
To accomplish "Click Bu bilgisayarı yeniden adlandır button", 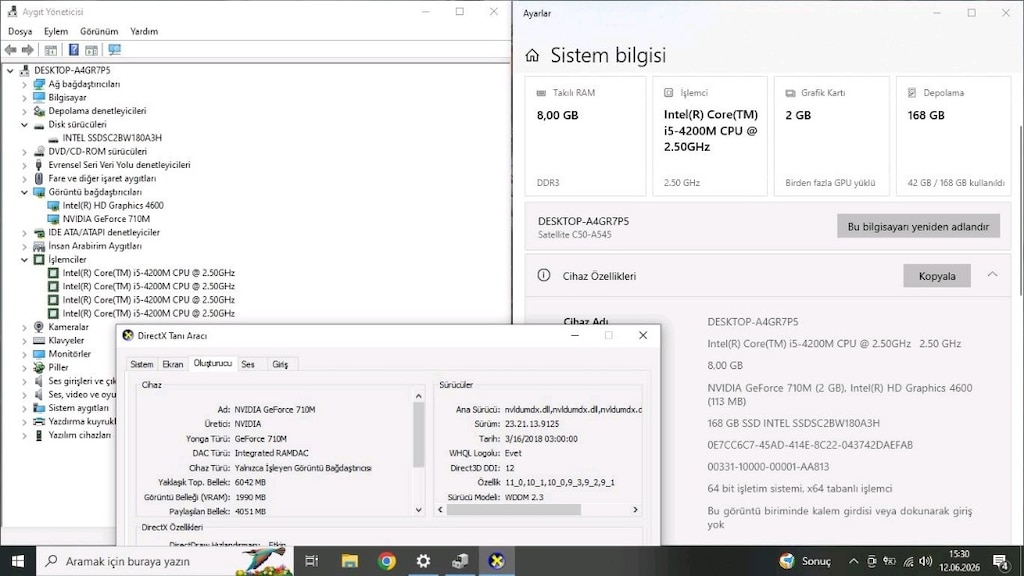I will [918, 227].
